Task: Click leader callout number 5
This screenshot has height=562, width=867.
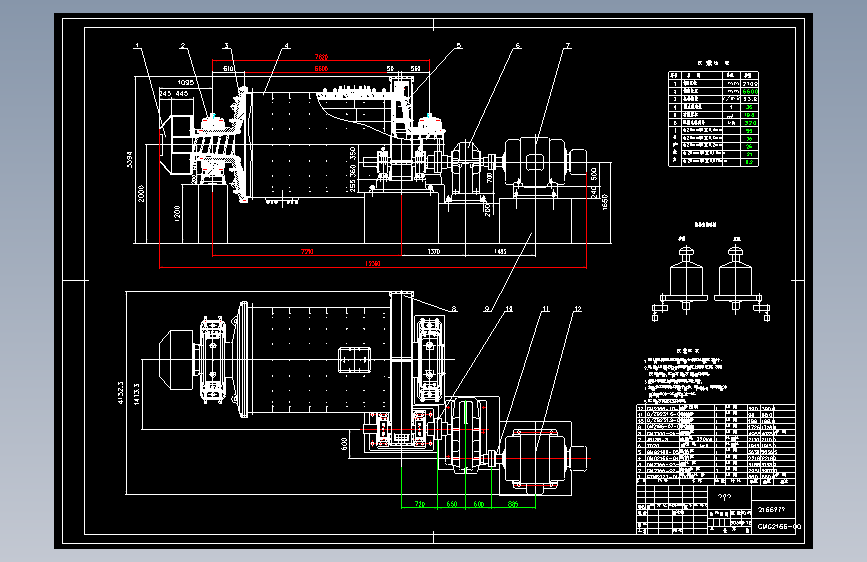Action: pos(459,46)
